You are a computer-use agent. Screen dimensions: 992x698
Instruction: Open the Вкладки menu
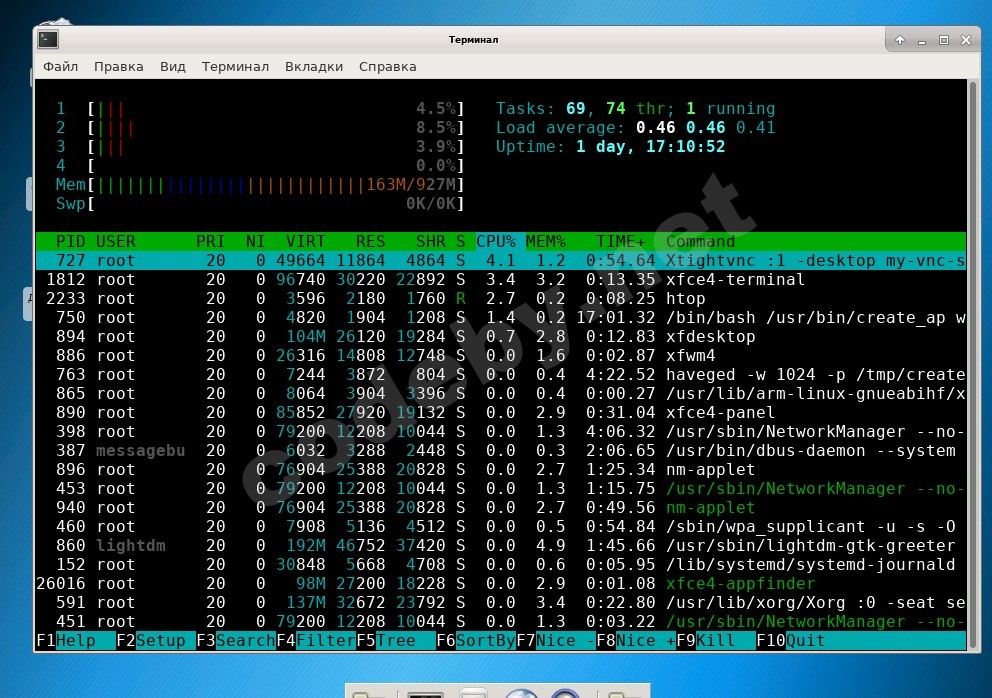click(314, 67)
